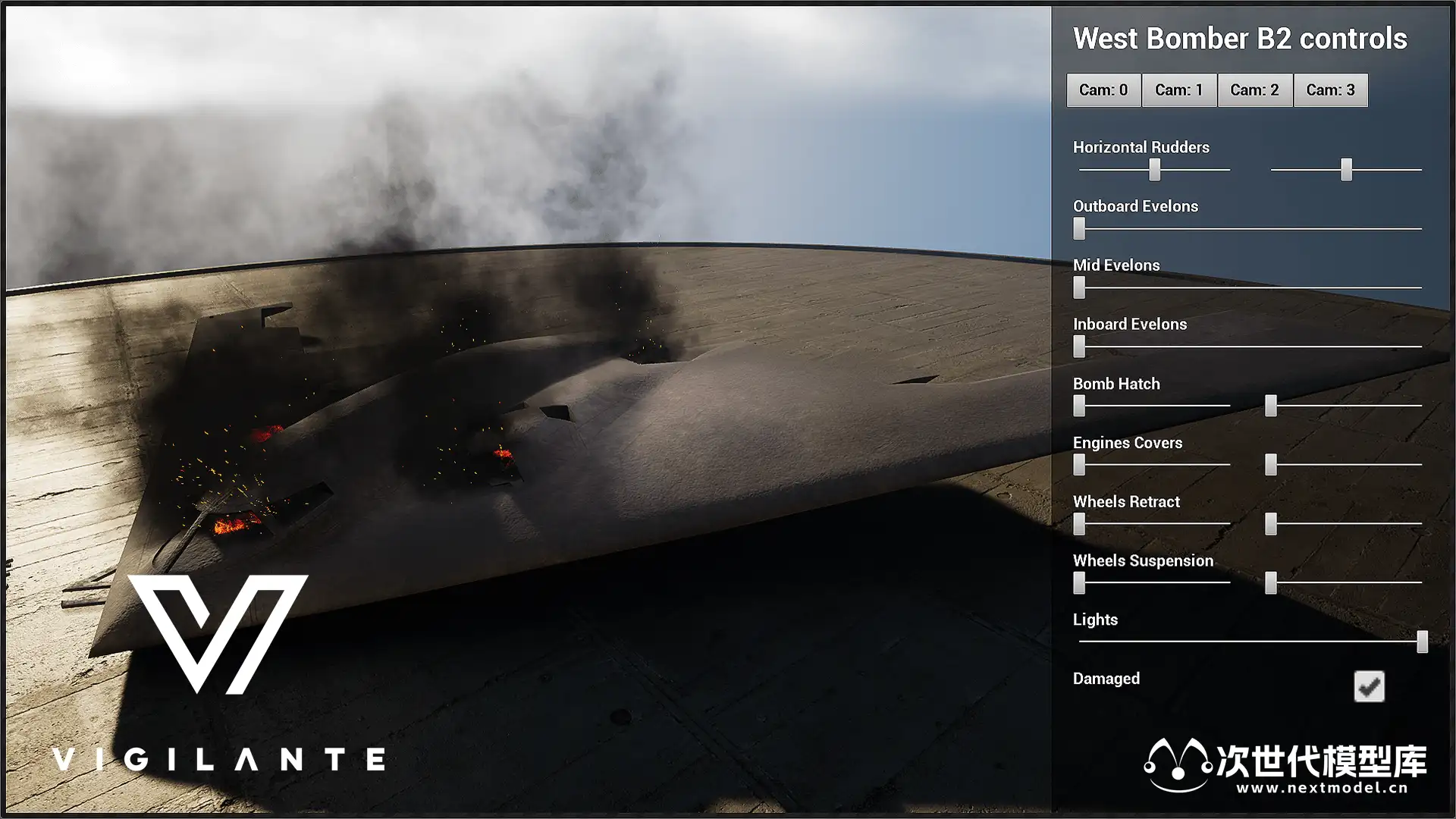The height and width of the screenshot is (819, 1456).
Task: Click the right Wheels Retract slider handle
Action: [1271, 524]
